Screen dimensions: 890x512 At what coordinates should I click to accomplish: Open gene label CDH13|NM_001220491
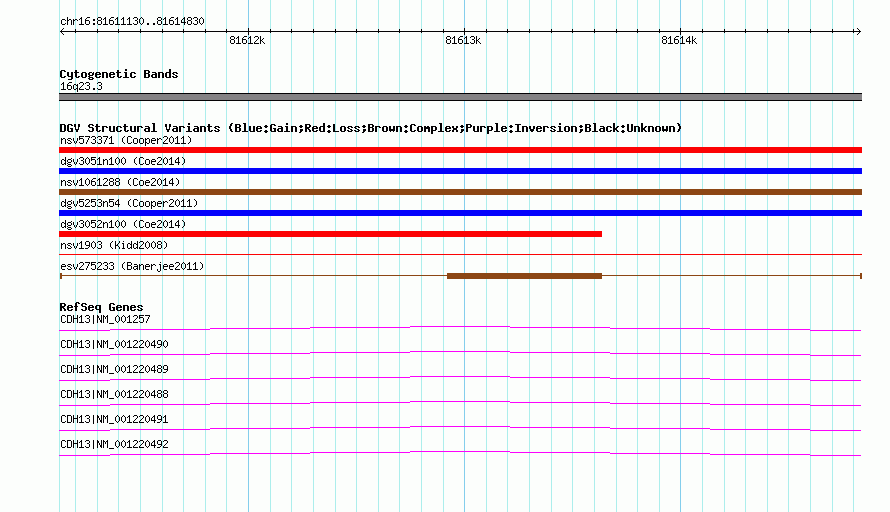coord(114,419)
